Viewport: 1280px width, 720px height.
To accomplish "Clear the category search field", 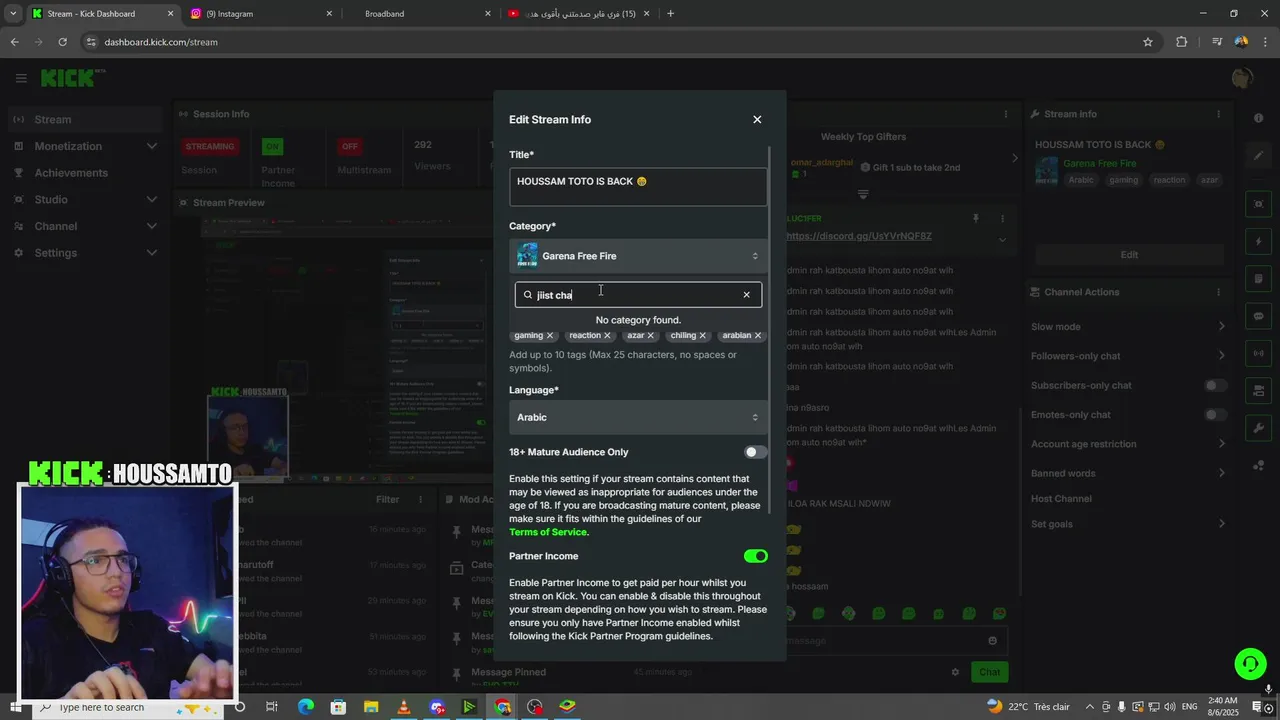I will pos(746,295).
